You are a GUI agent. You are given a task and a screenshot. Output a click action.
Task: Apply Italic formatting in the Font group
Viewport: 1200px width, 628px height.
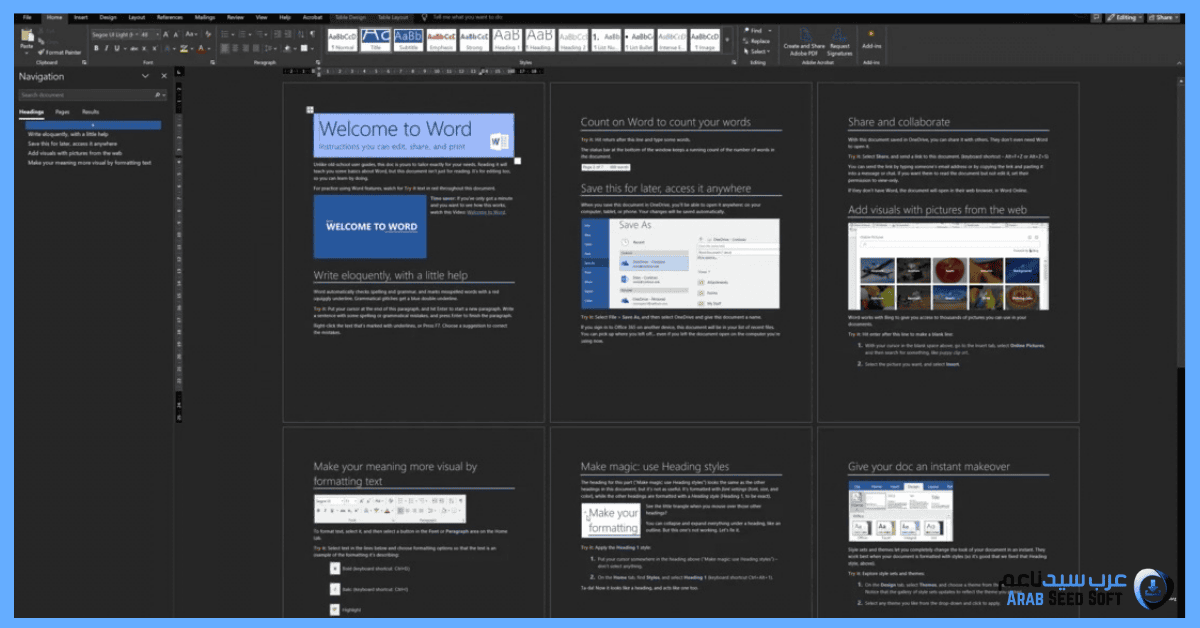(106, 48)
